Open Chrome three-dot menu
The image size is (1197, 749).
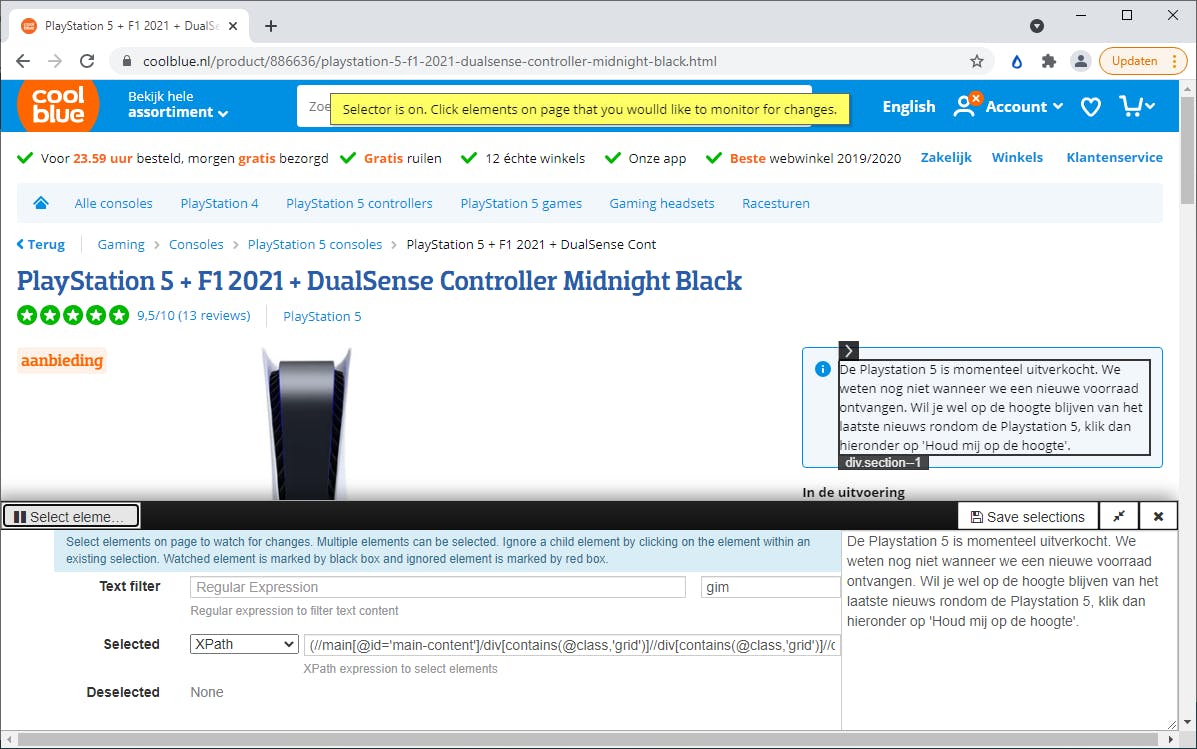point(1174,61)
